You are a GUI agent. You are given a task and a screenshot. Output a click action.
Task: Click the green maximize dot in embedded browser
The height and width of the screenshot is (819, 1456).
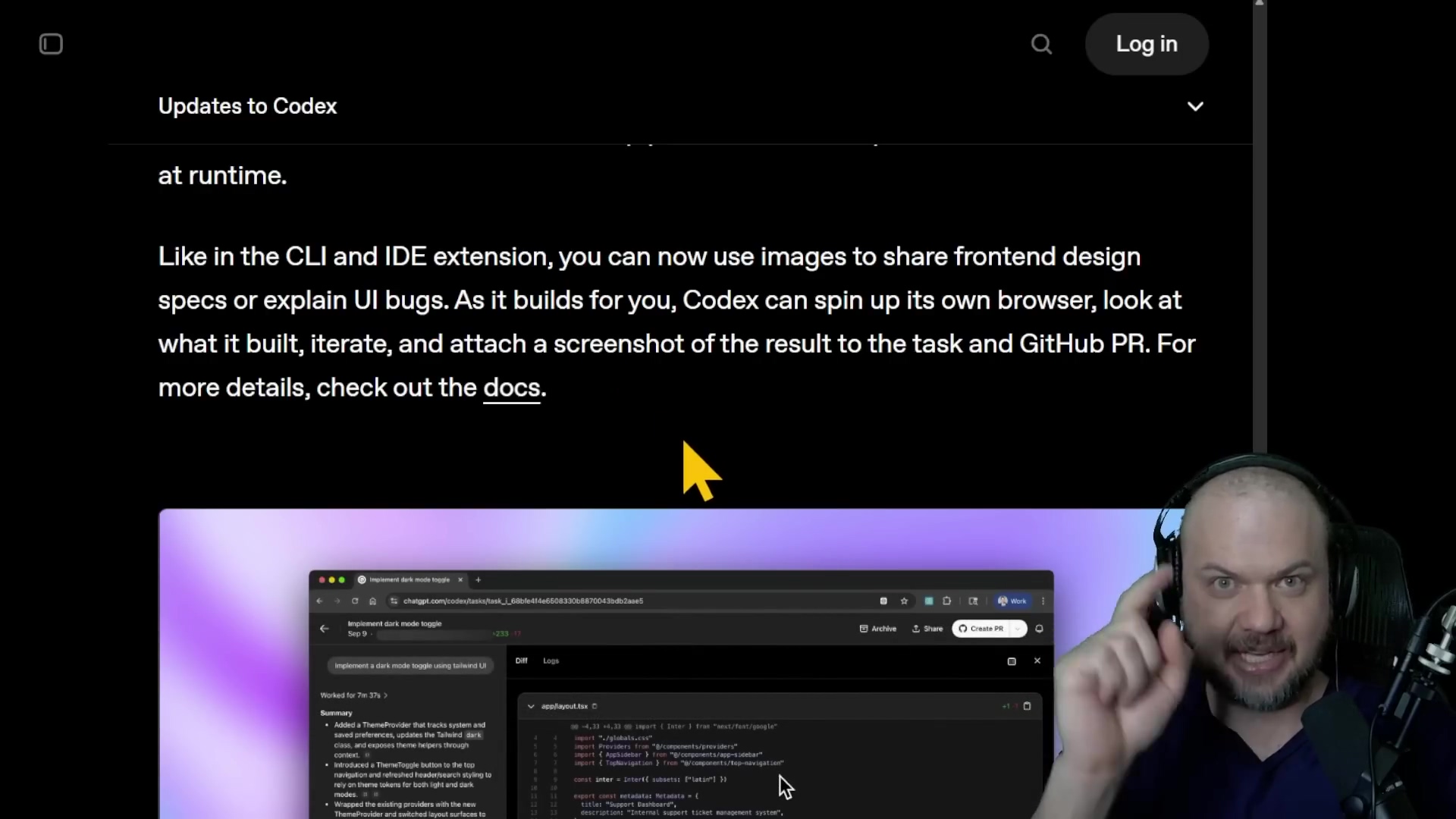point(341,579)
